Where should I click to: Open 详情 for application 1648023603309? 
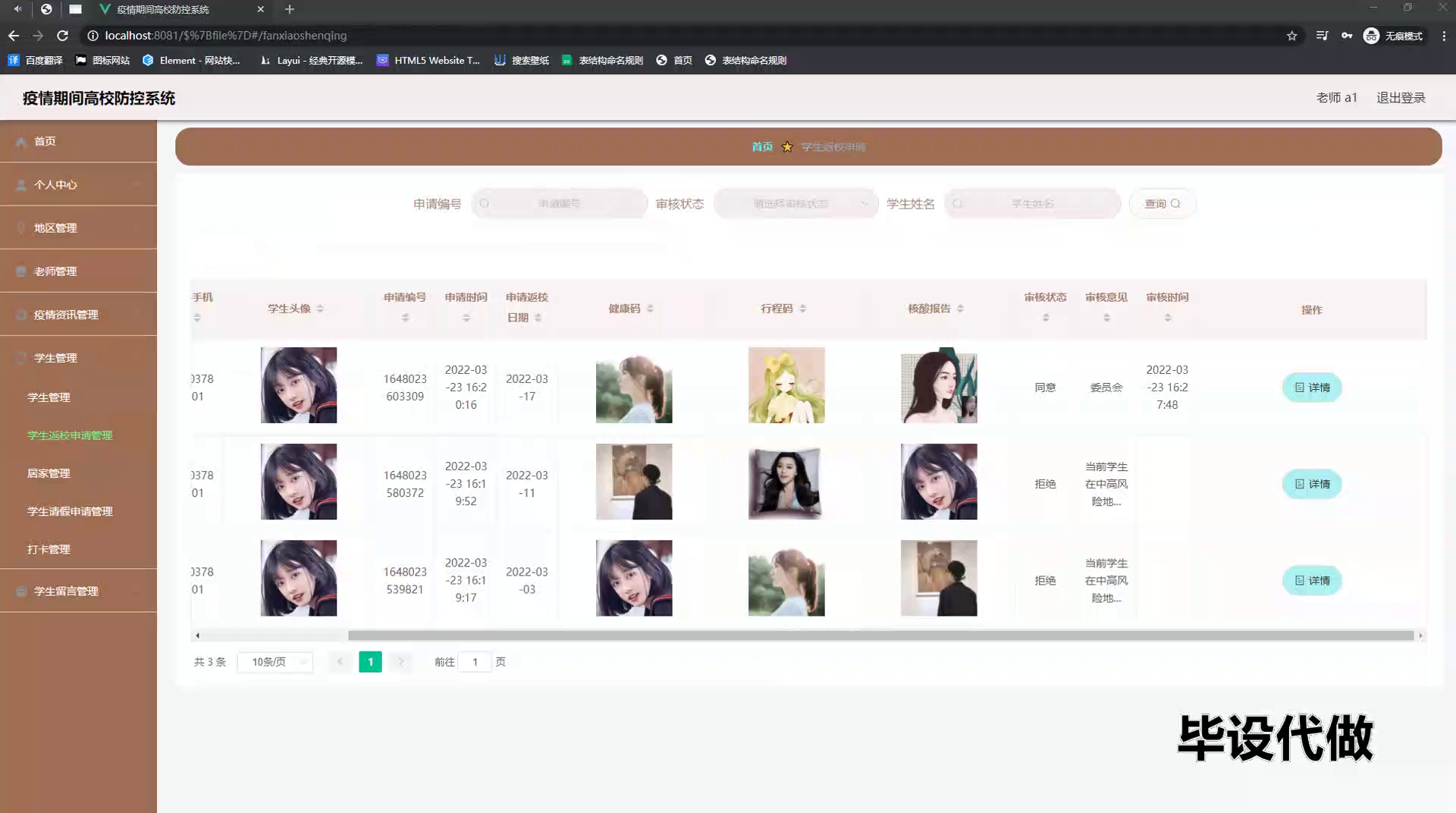tap(1312, 388)
